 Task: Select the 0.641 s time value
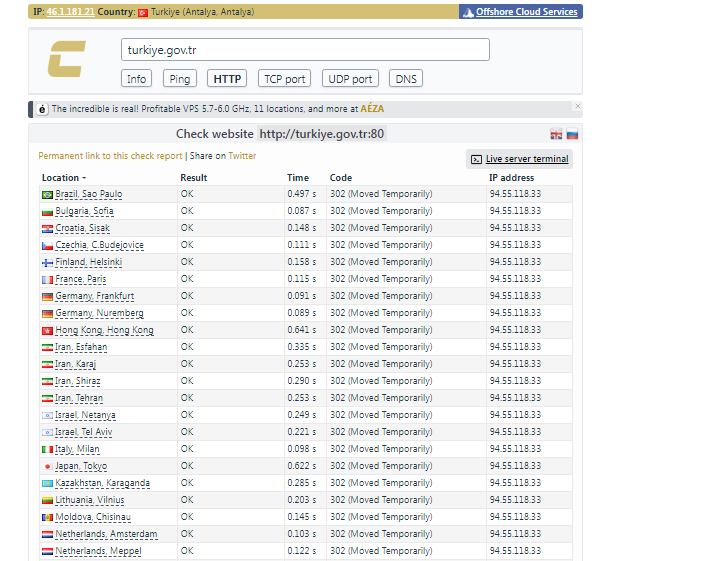pyautogui.click(x=302, y=330)
